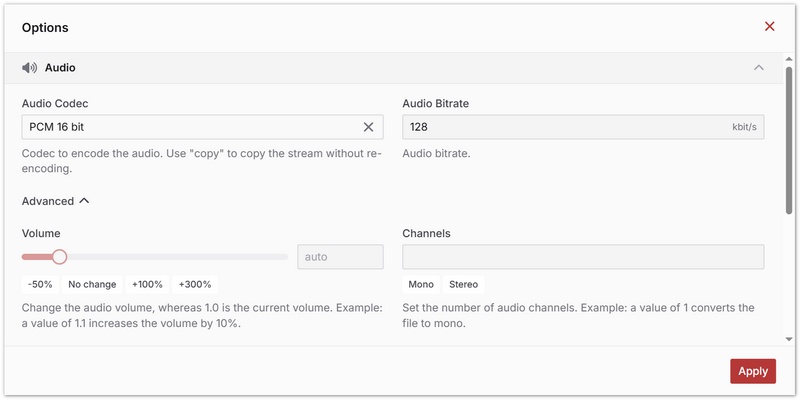Image resolution: width=800 pixels, height=400 pixels.
Task: Click the Audio section header label
Action: 60,68
